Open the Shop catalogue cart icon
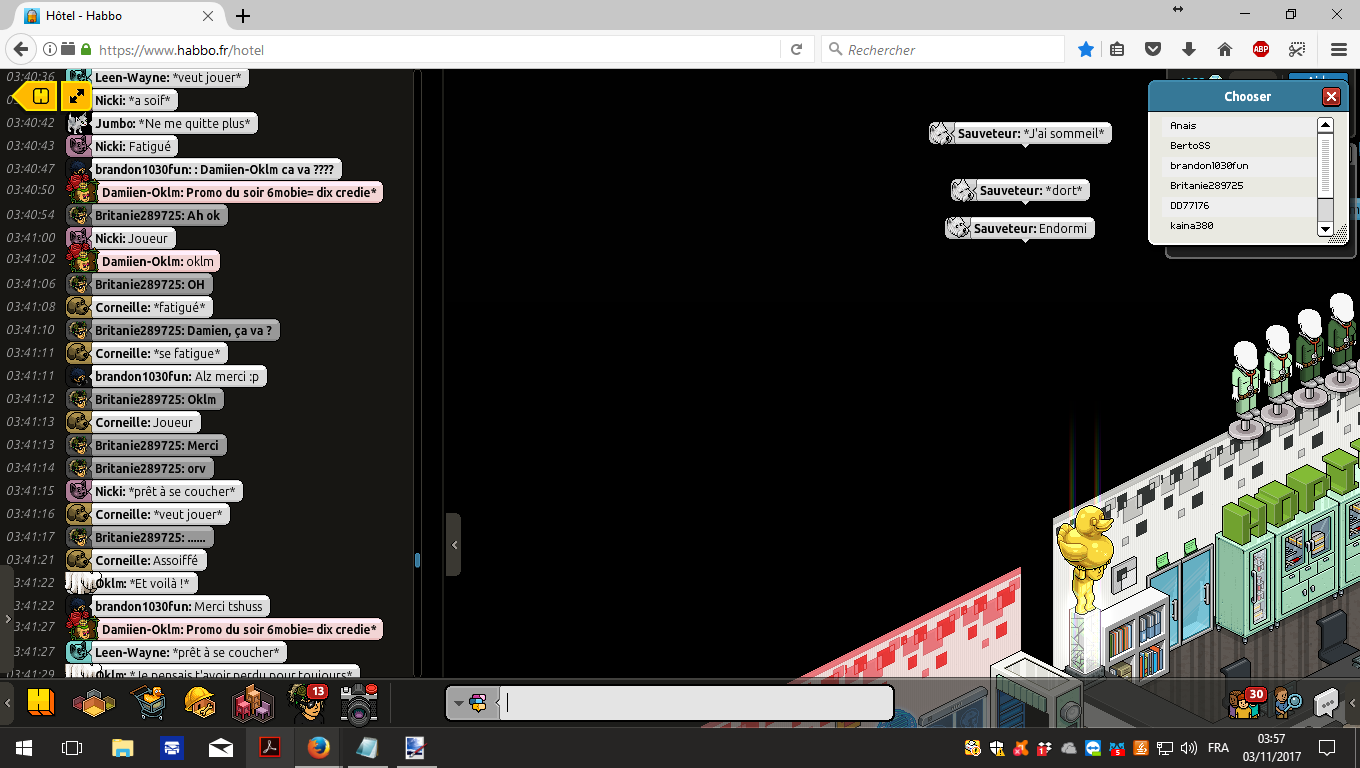 [x=149, y=703]
